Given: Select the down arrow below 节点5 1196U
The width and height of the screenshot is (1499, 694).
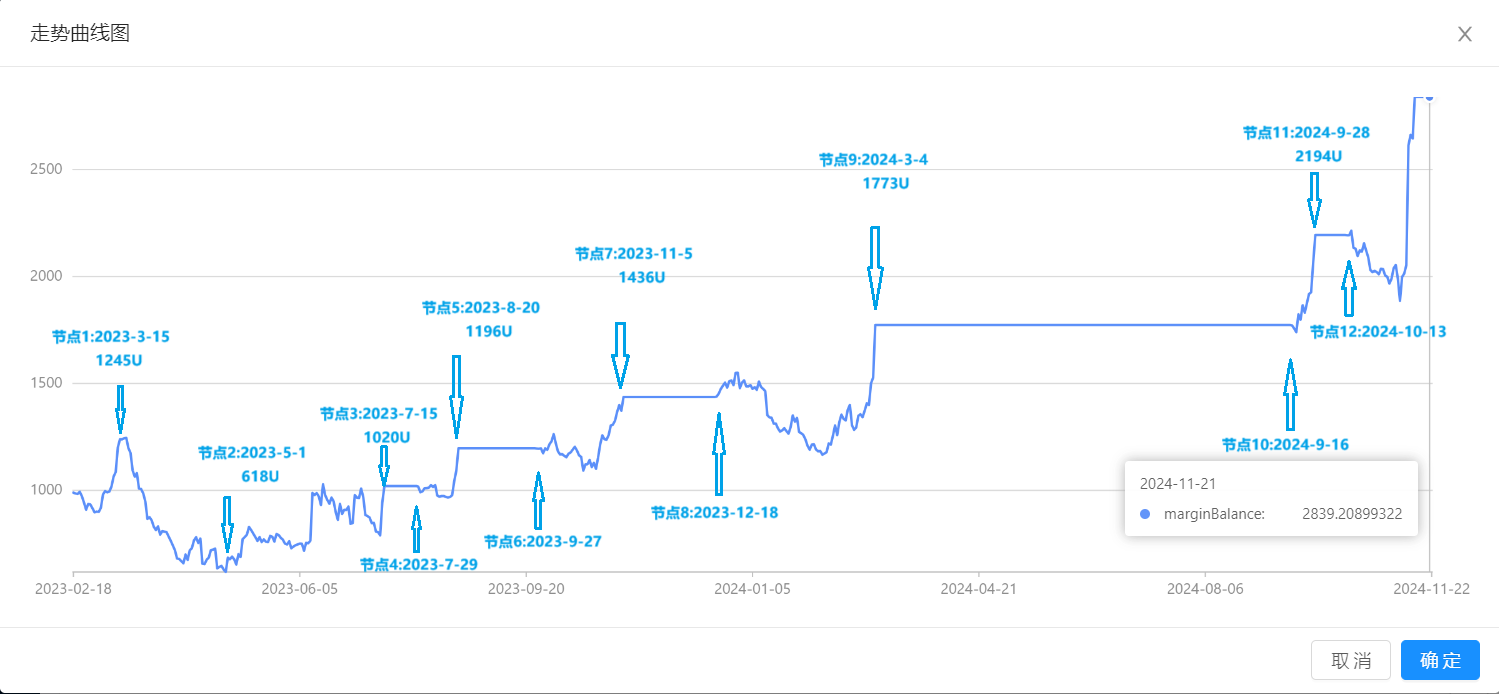Looking at the screenshot, I should (x=456, y=396).
